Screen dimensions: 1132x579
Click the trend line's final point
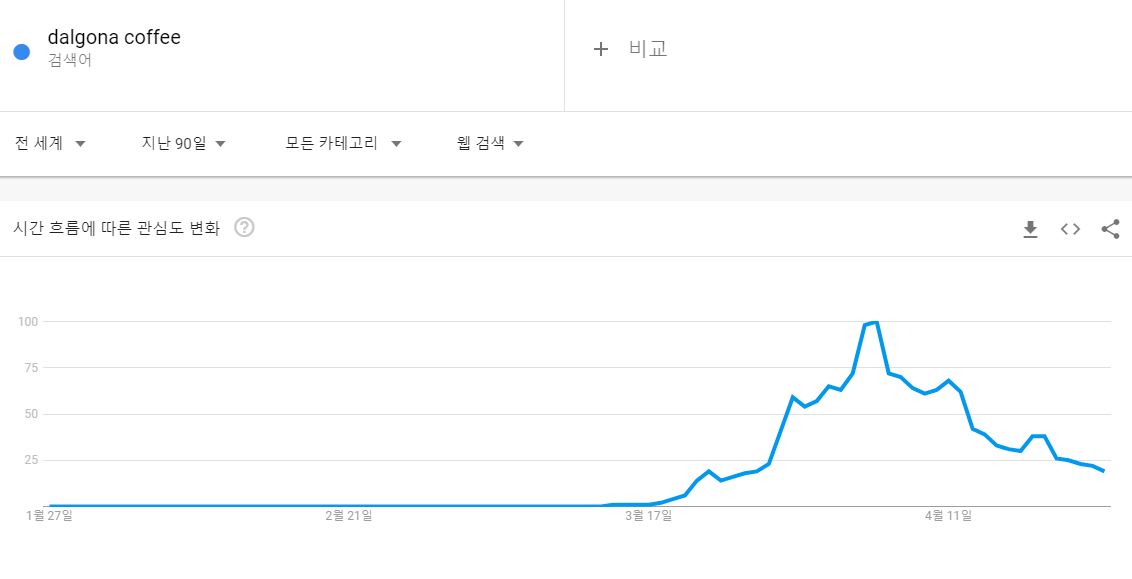pyautogui.click(x=1104, y=471)
